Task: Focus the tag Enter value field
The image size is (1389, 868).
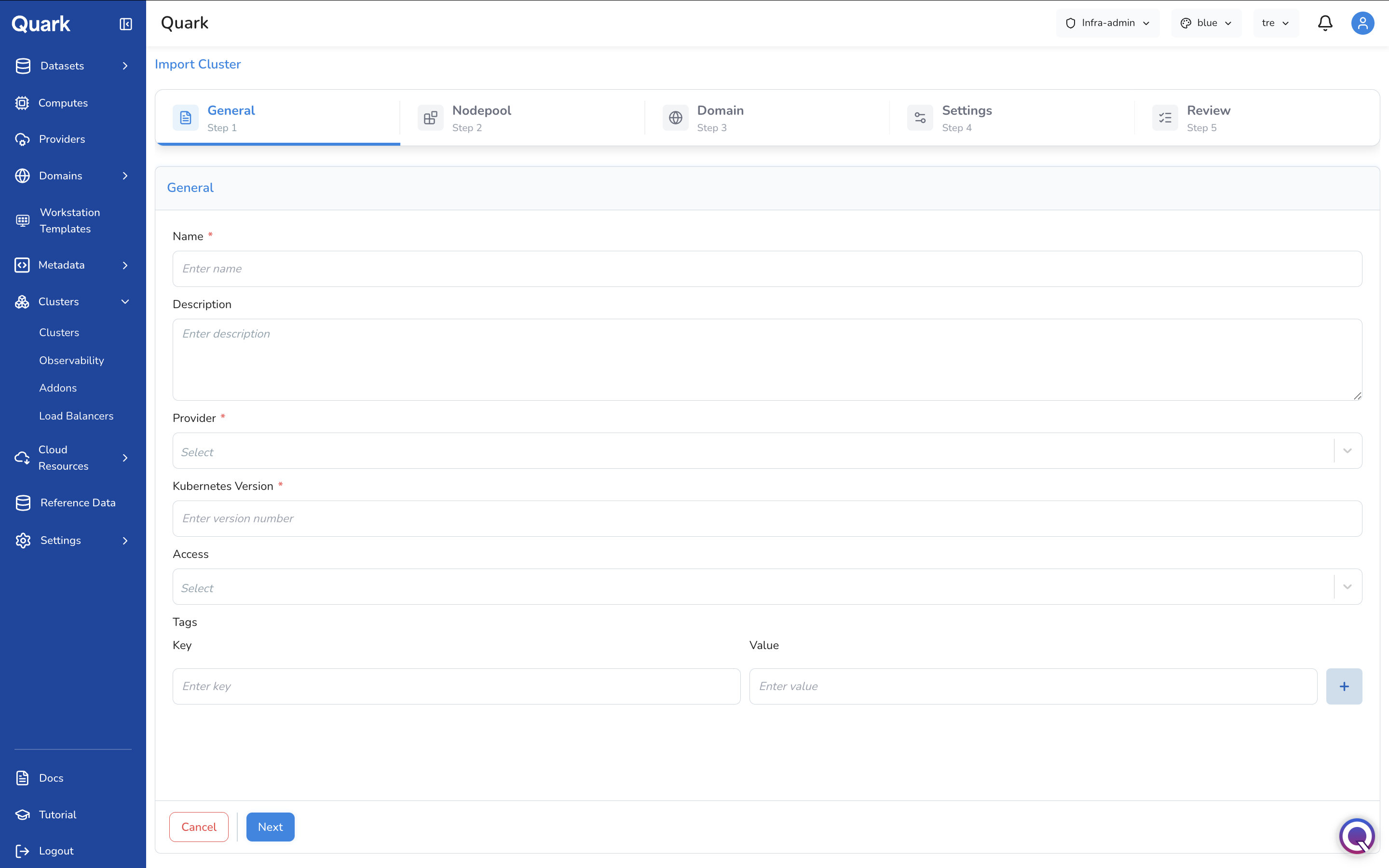Action: (x=1033, y=686)
